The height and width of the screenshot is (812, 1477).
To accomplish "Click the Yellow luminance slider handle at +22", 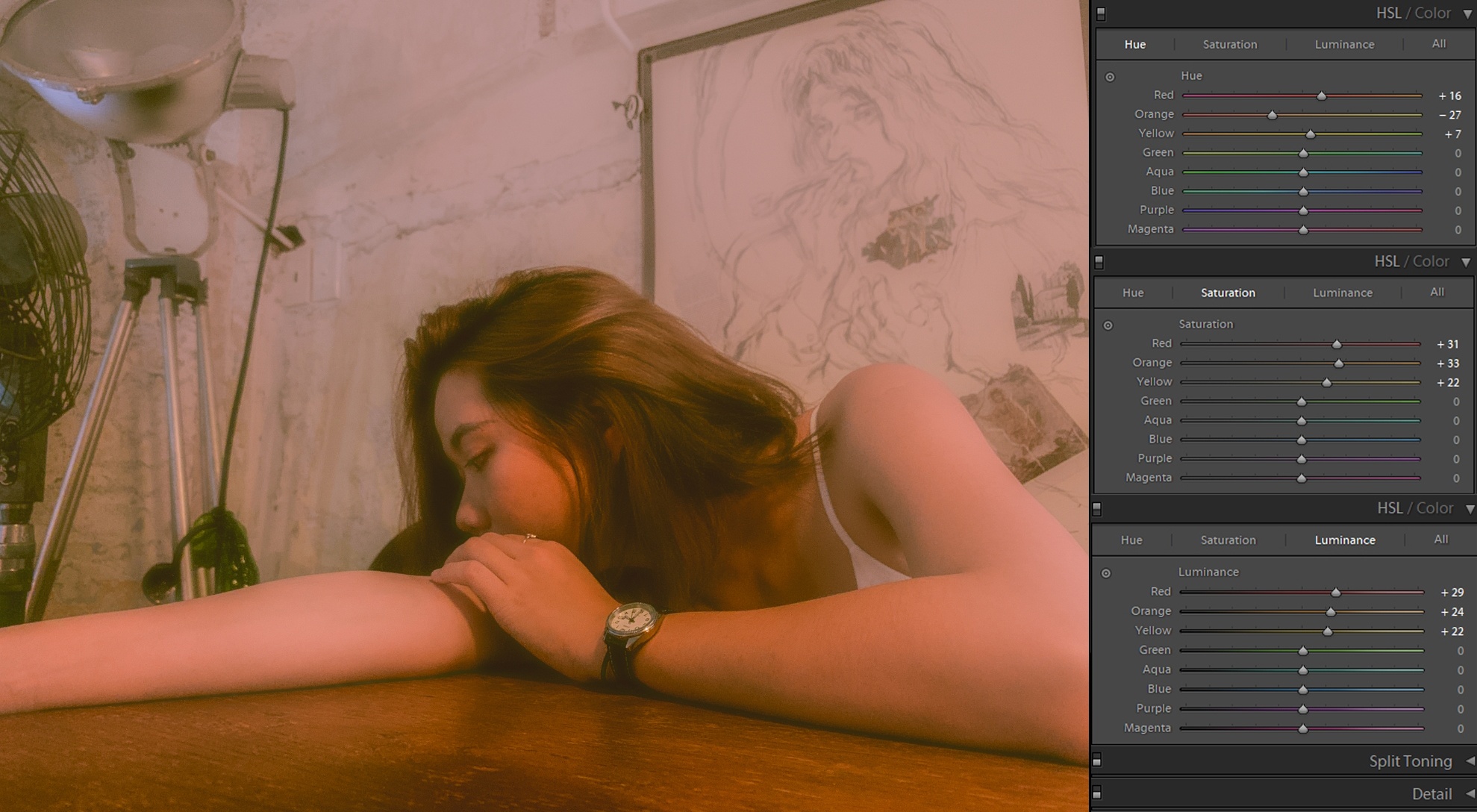I will [1328, 631].
